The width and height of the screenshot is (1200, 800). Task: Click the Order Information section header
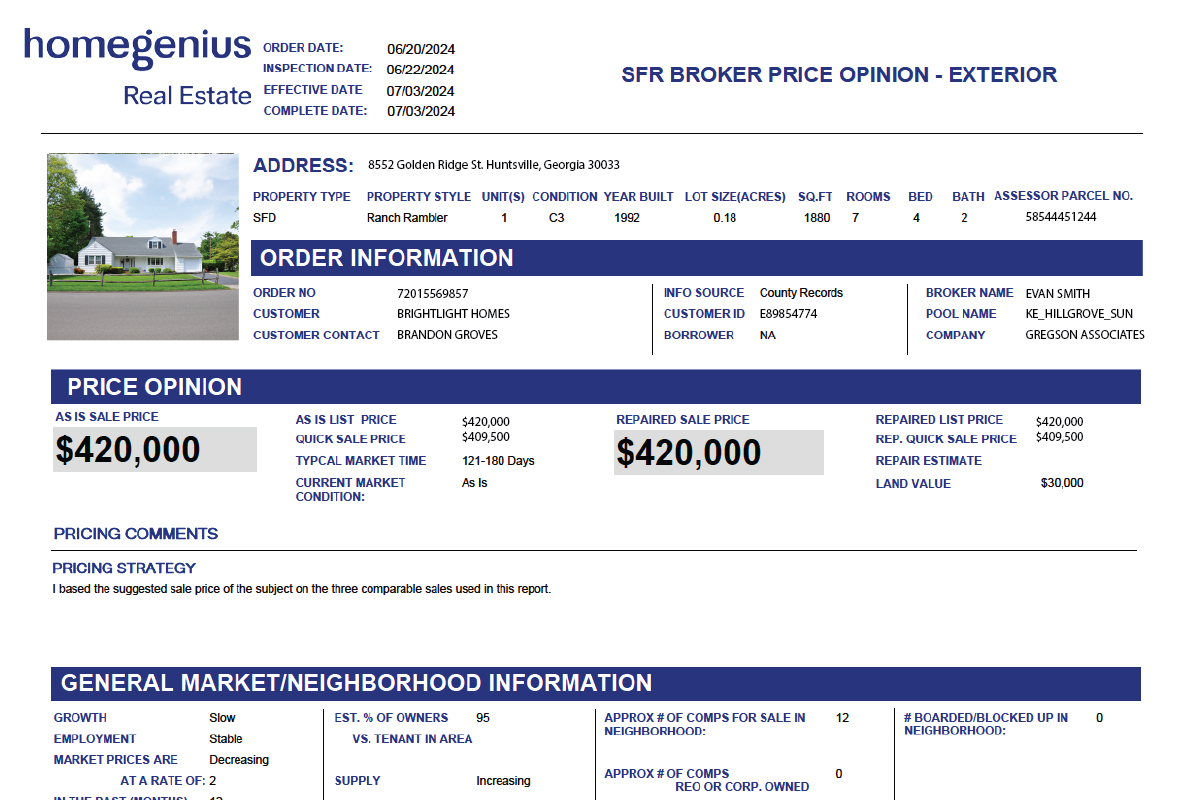click(x=386, y=258)
